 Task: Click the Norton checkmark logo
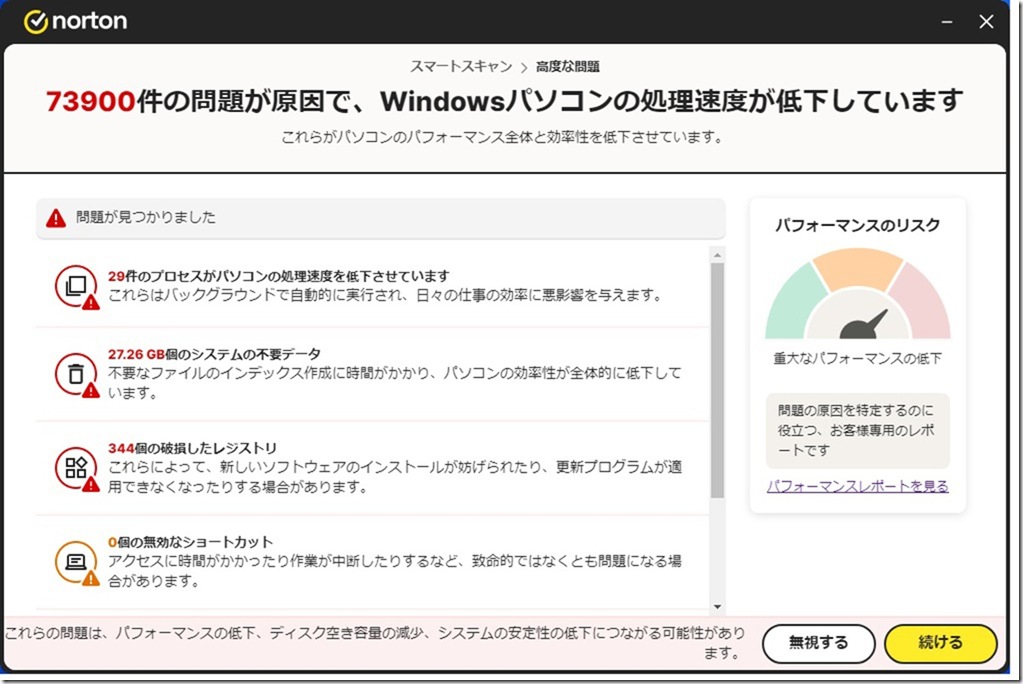(x=36, y=22)
